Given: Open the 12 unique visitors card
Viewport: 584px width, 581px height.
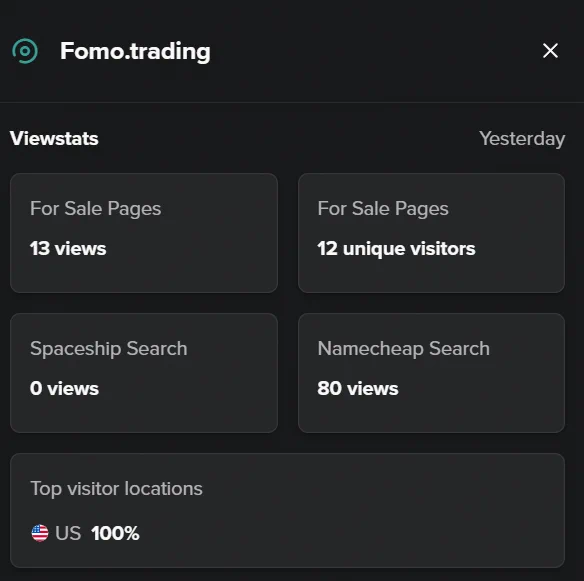Looking at the screenshot, I should (x=431, y=233).
